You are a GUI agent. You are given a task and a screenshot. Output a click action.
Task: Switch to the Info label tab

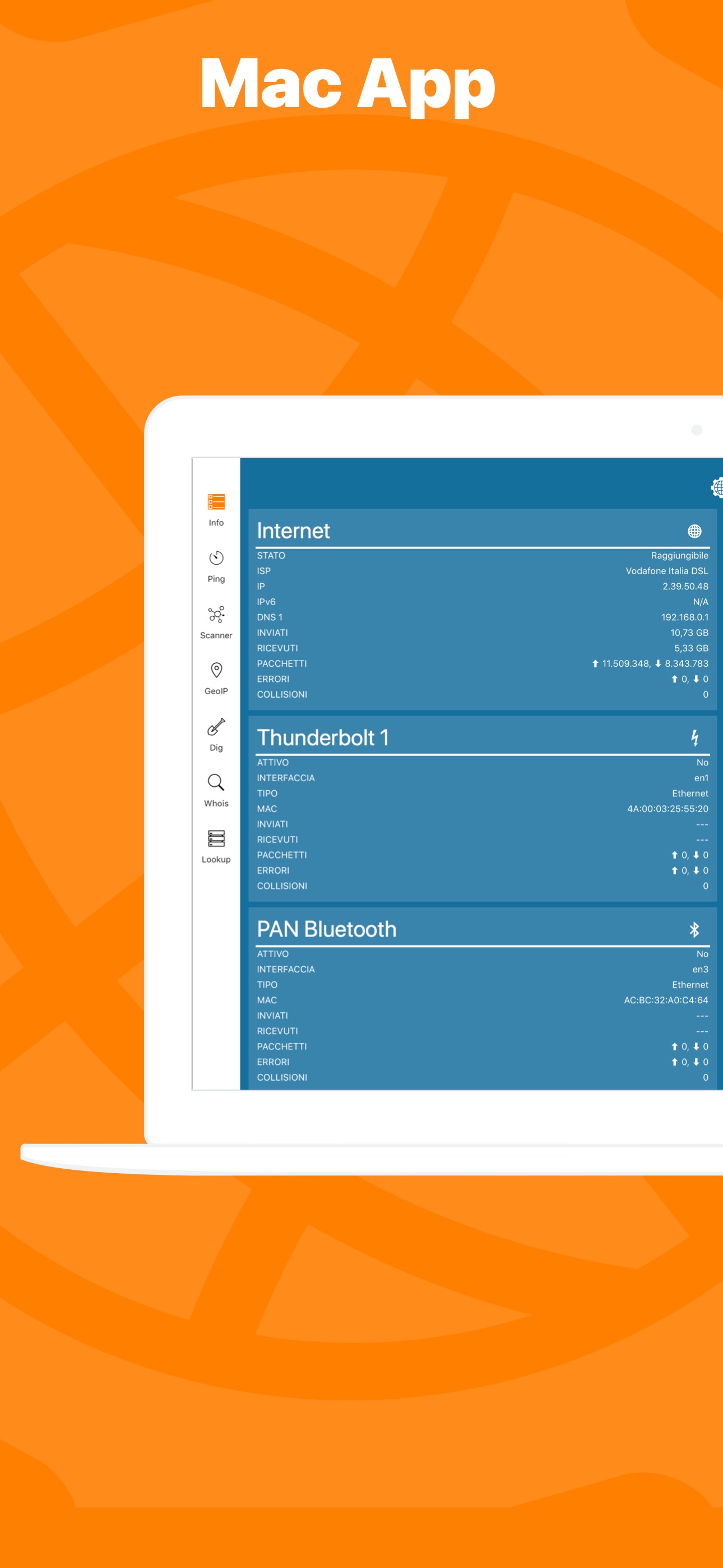click(216, 523)
